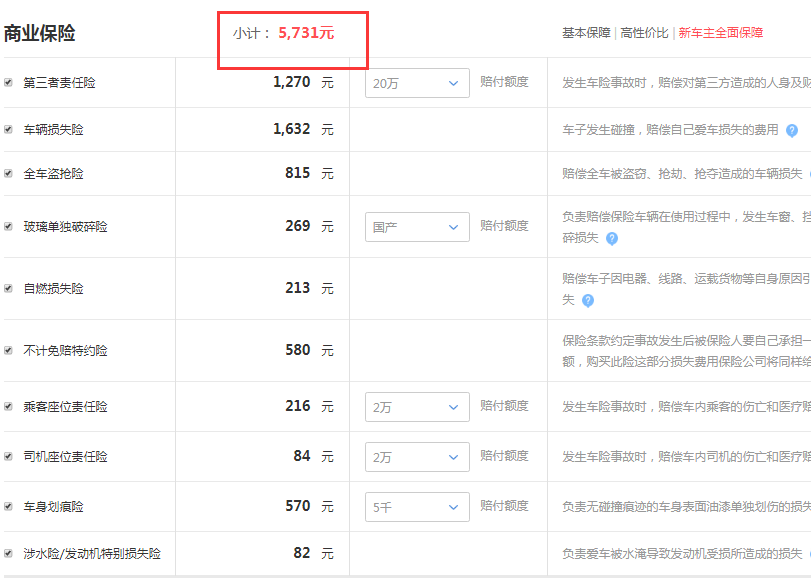This screenshot has height=578, width=811.
Task: Open the 国产 glass type dropdown
Action: 417,227
